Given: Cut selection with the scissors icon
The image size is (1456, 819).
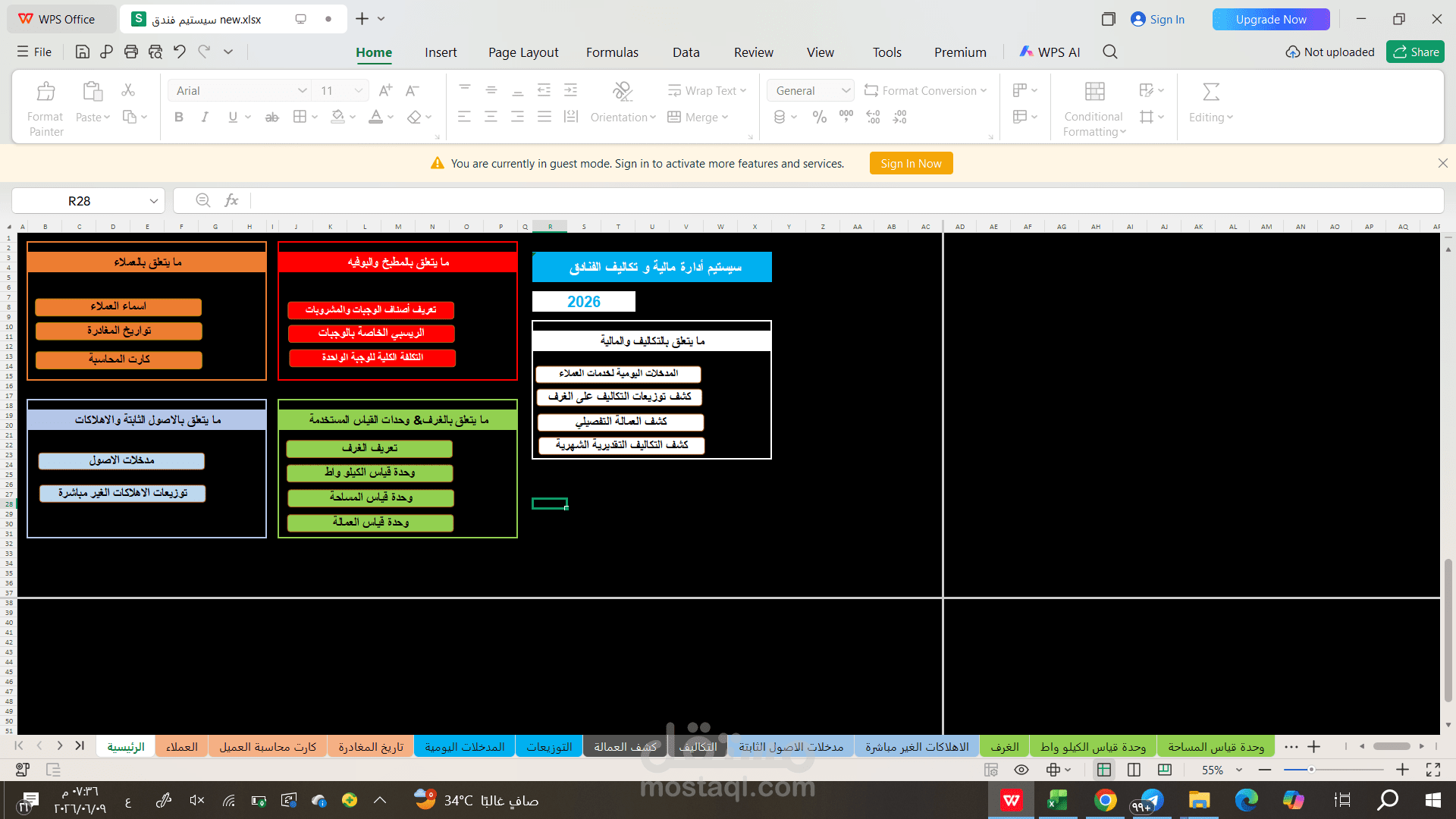Looking at the screenshot, I should coord(128,90).
